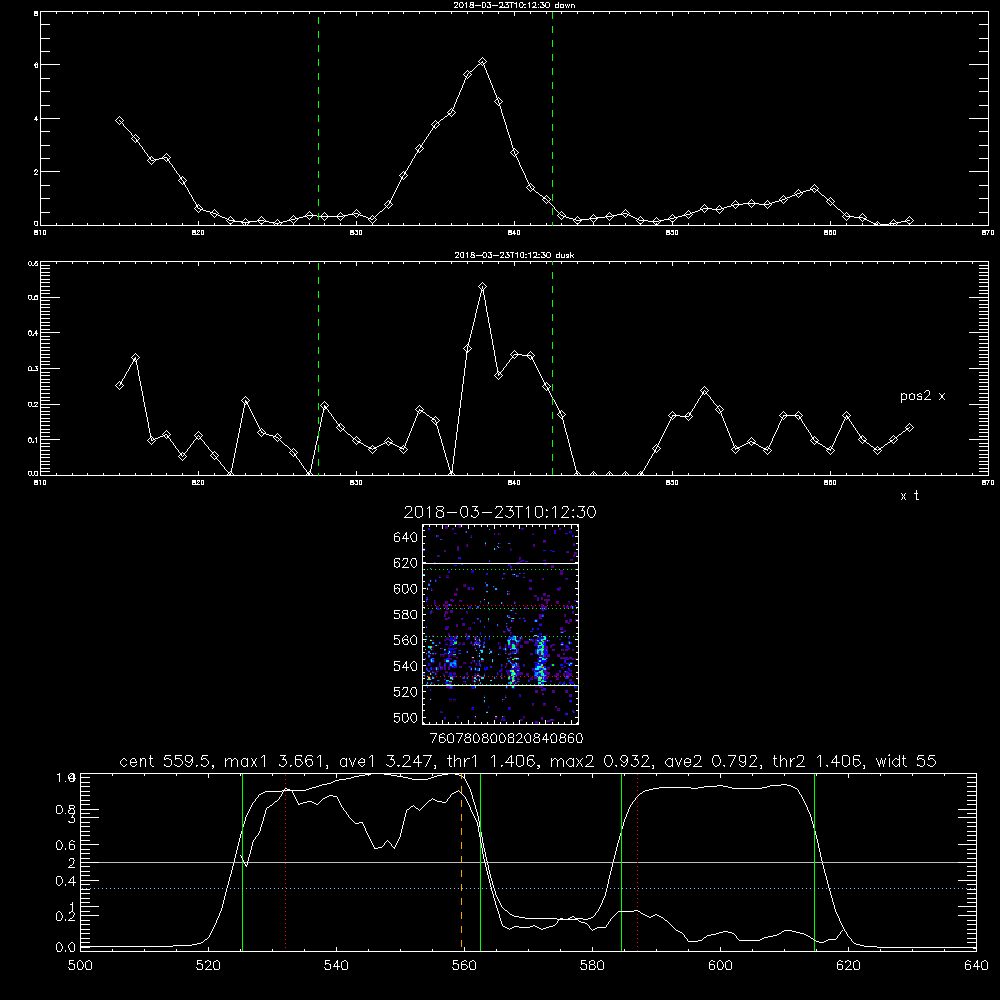1000x1000 pixels.
Task: Click the peak diamond marker in the dusk plot
Action: [483, 287]
